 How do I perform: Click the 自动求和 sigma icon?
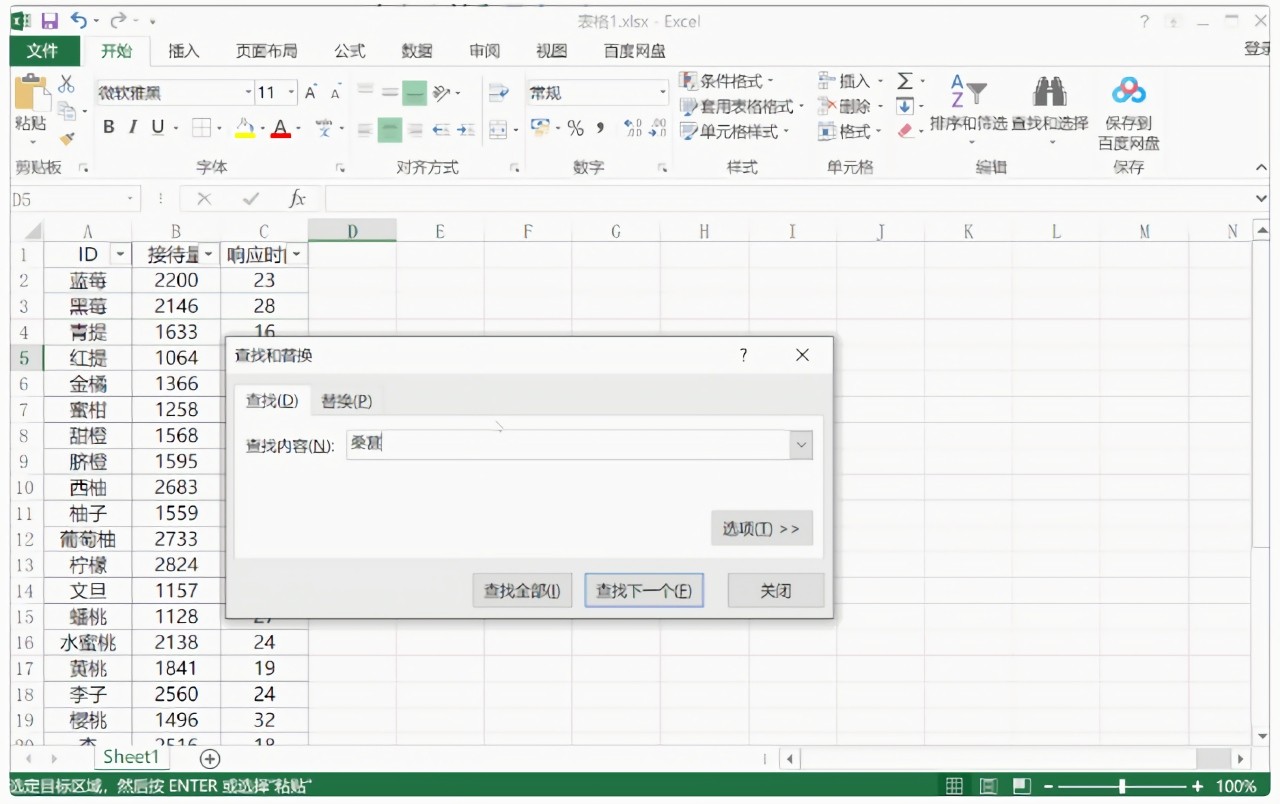click(x=903, y=80)
